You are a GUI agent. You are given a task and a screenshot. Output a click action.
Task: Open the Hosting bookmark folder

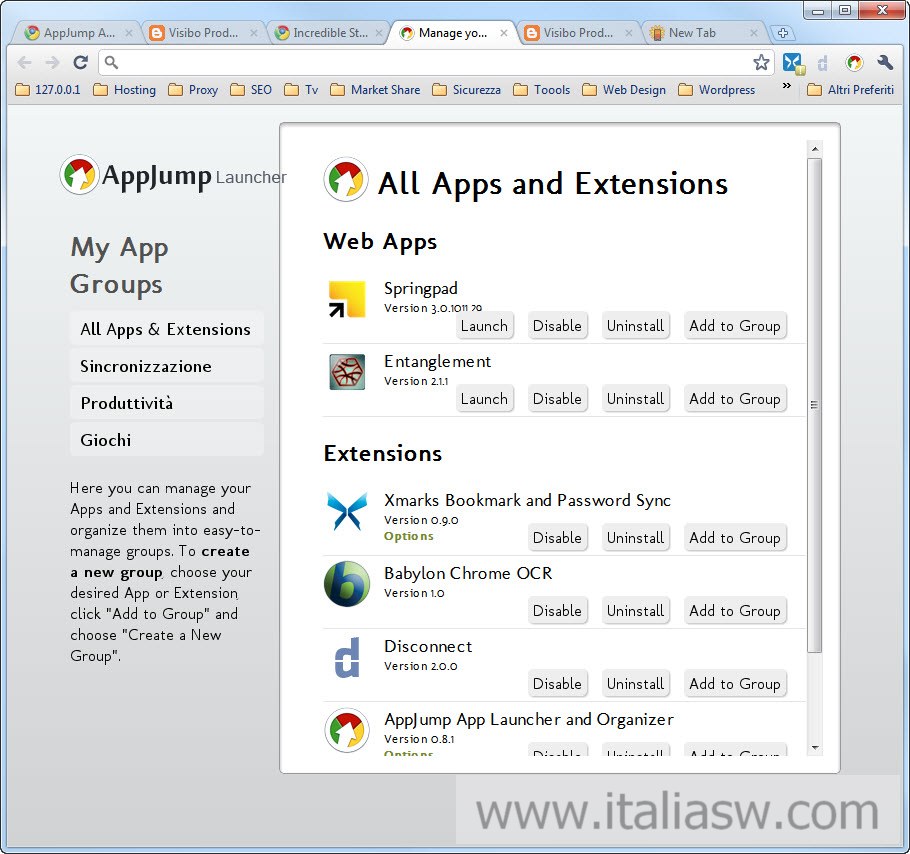125,90
